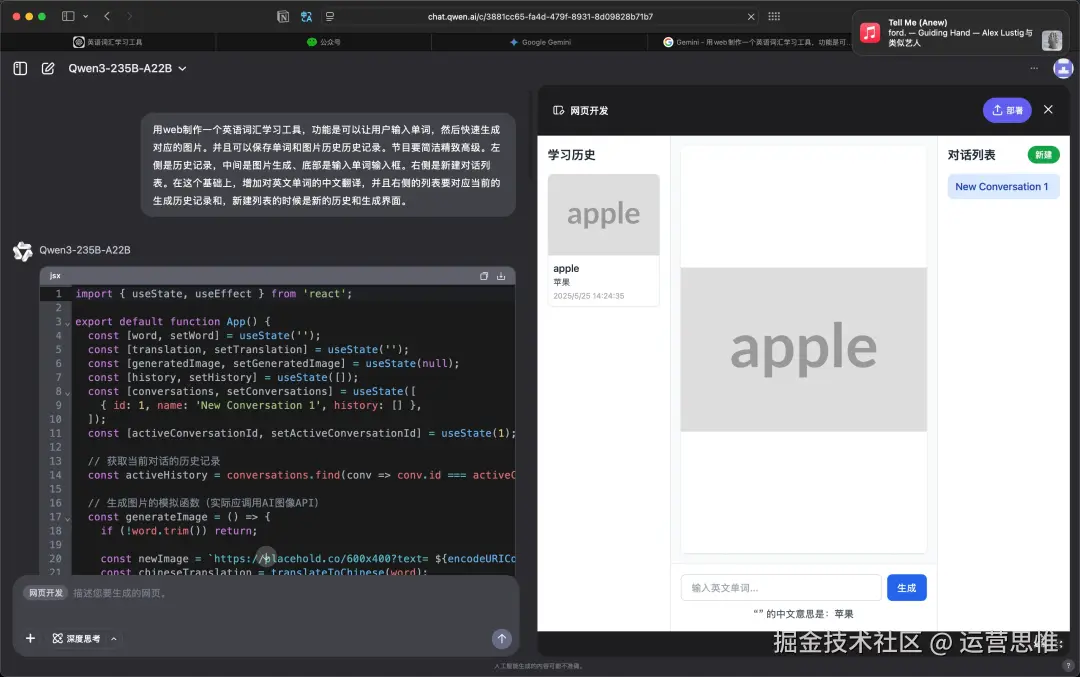Open the Qwen3-235B-A22B model dropdown
This screenshot has height=677, width=1080.
(127, 68)
